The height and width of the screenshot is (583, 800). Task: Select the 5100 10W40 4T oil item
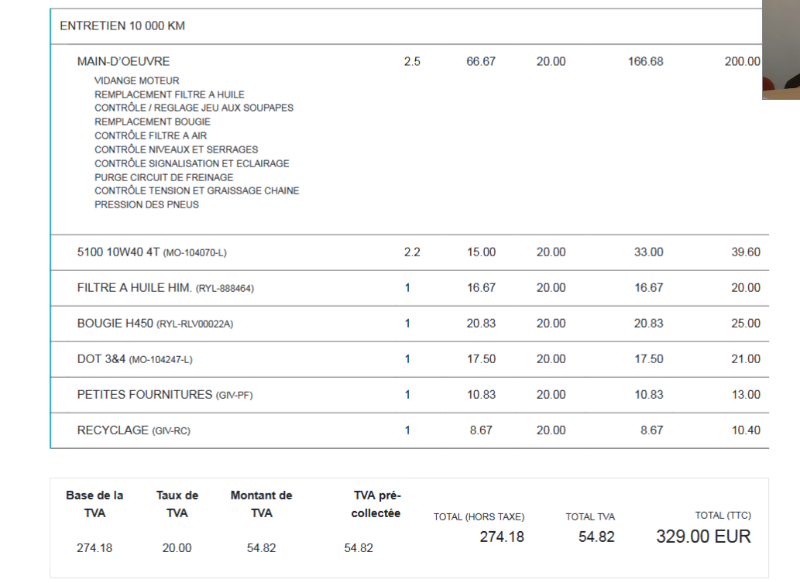coord(158,252)
